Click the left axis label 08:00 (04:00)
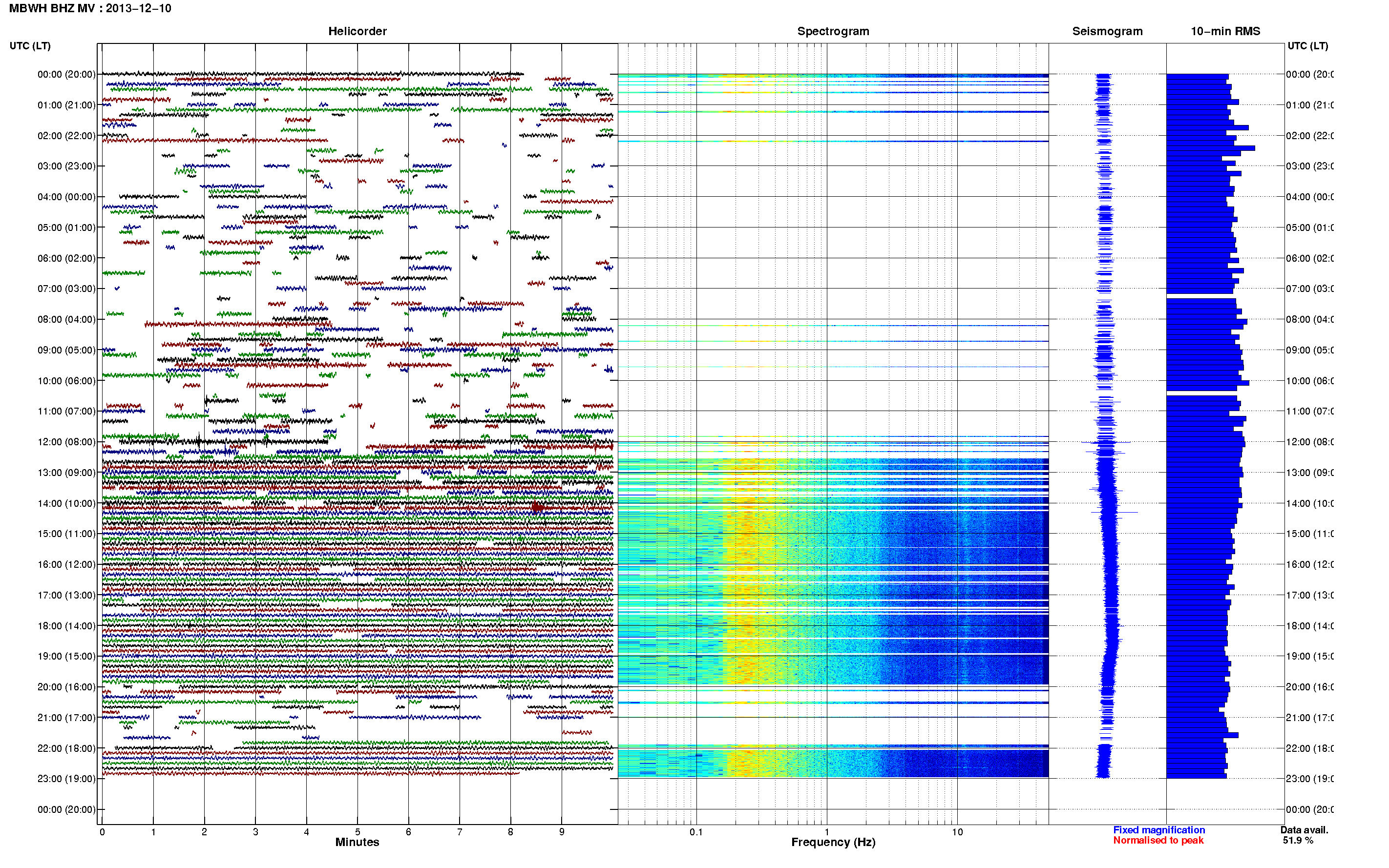The width and height of the screenshot is (1389, 868). [x=66, y=319]
